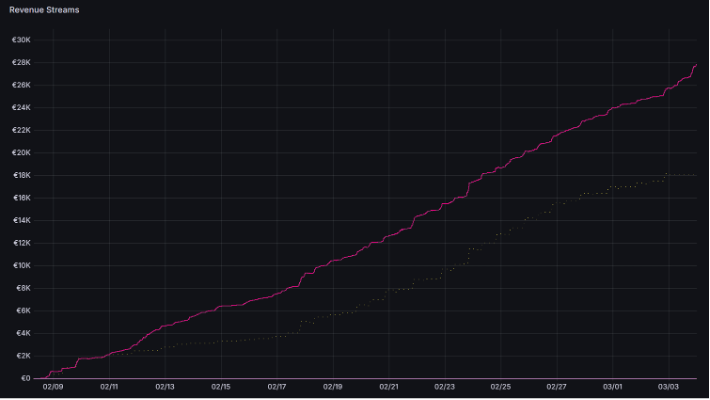Select the 02/15 date on x-axis

[221, 387]
